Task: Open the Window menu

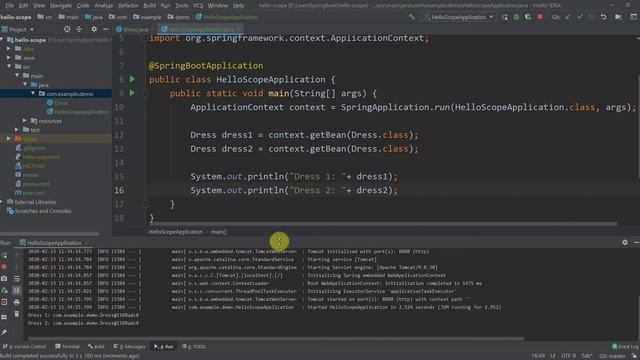Action: coord(218,5)
